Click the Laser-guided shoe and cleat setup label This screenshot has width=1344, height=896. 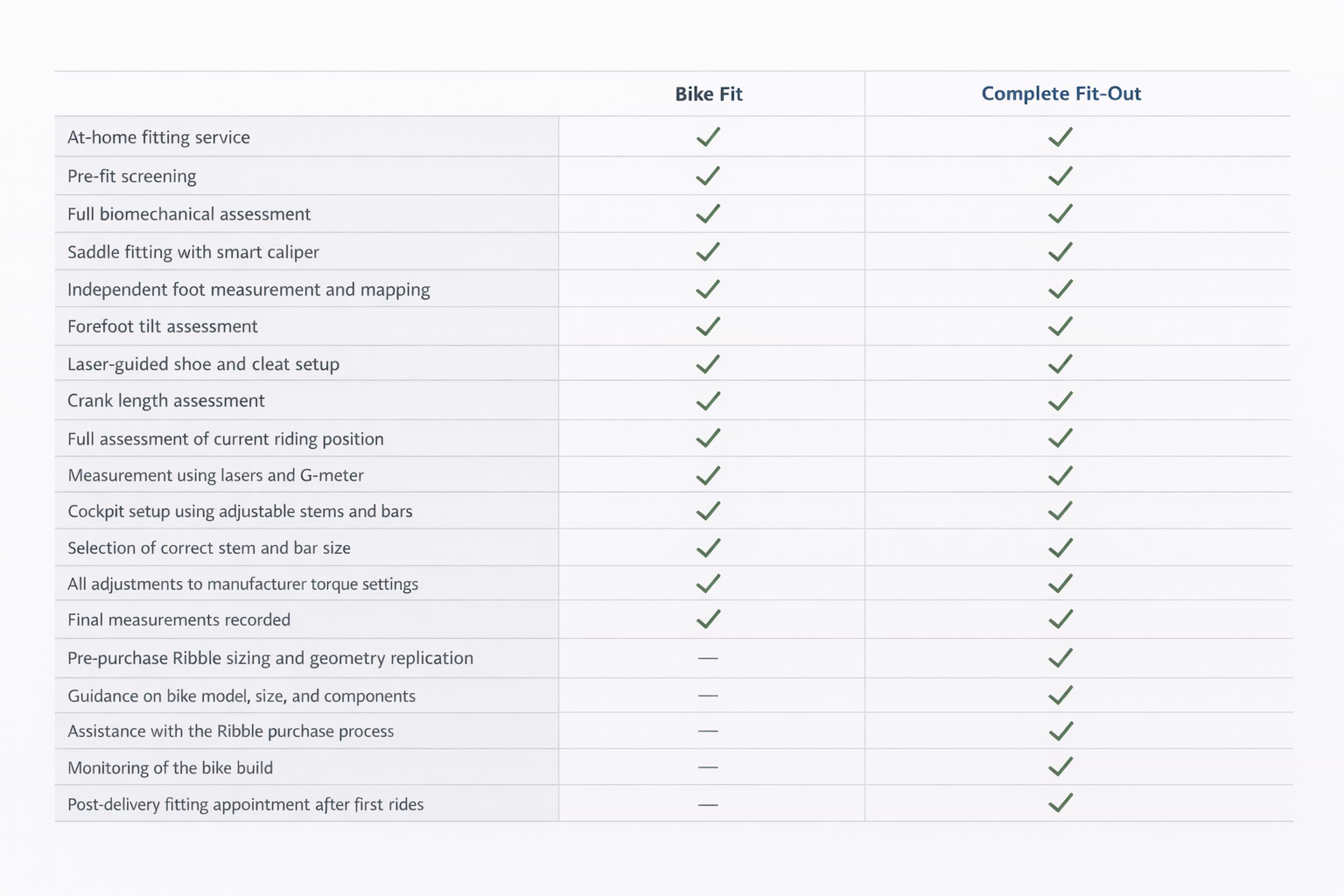click(203, 364)
